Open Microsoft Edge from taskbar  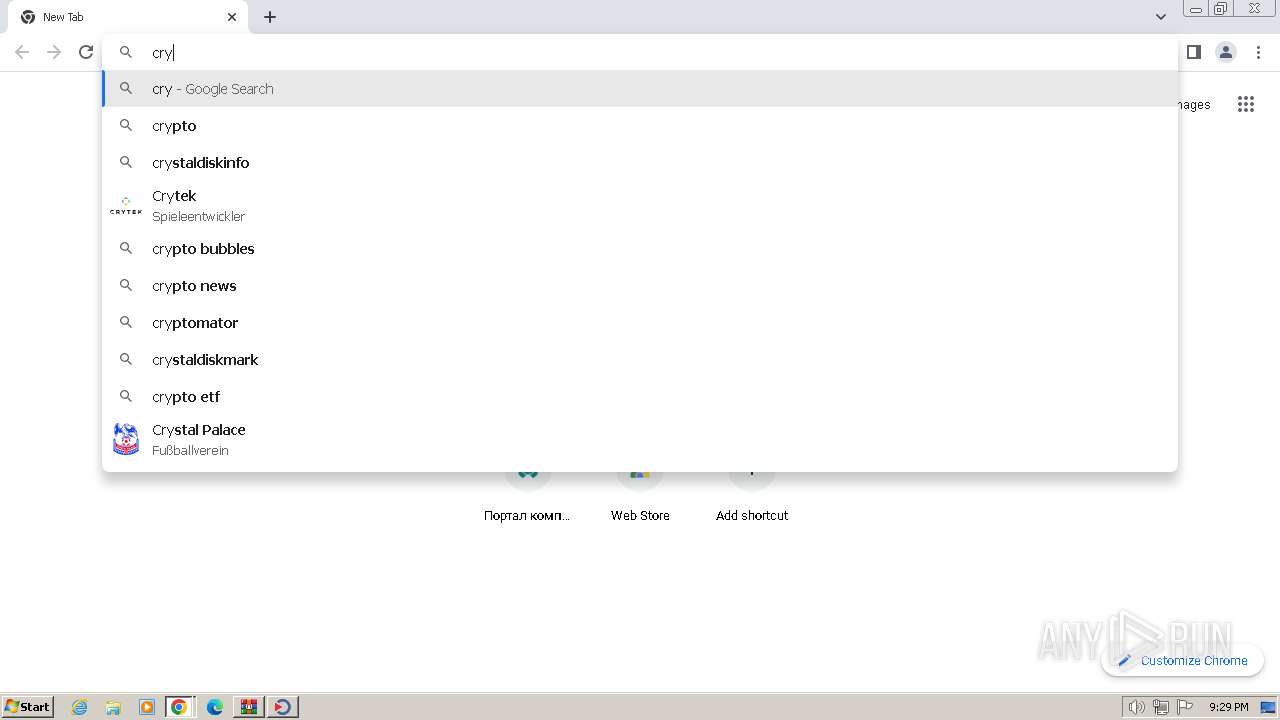click(x=214, y=707)
